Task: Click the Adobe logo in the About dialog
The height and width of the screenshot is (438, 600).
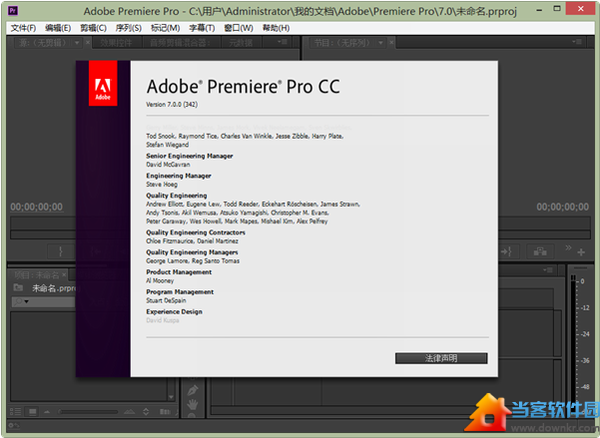Action: 103,83
